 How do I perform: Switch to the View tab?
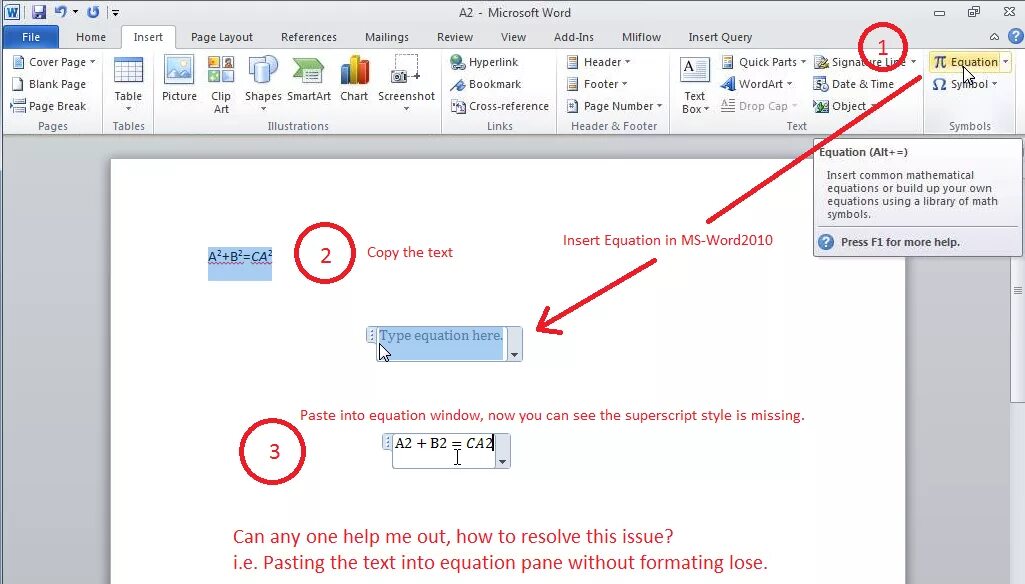point(513,37)
